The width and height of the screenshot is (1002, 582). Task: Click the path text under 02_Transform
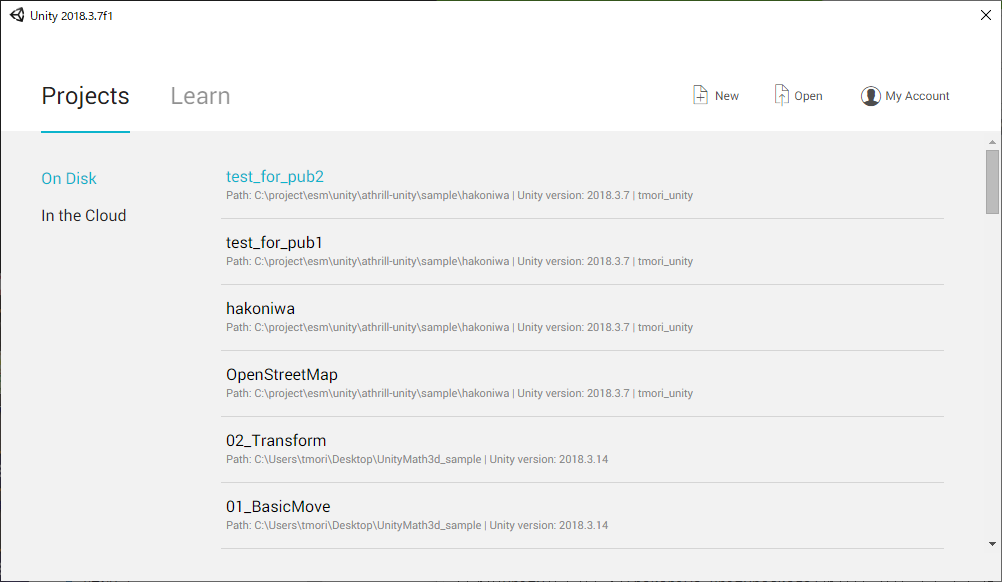tap(417, 459)
